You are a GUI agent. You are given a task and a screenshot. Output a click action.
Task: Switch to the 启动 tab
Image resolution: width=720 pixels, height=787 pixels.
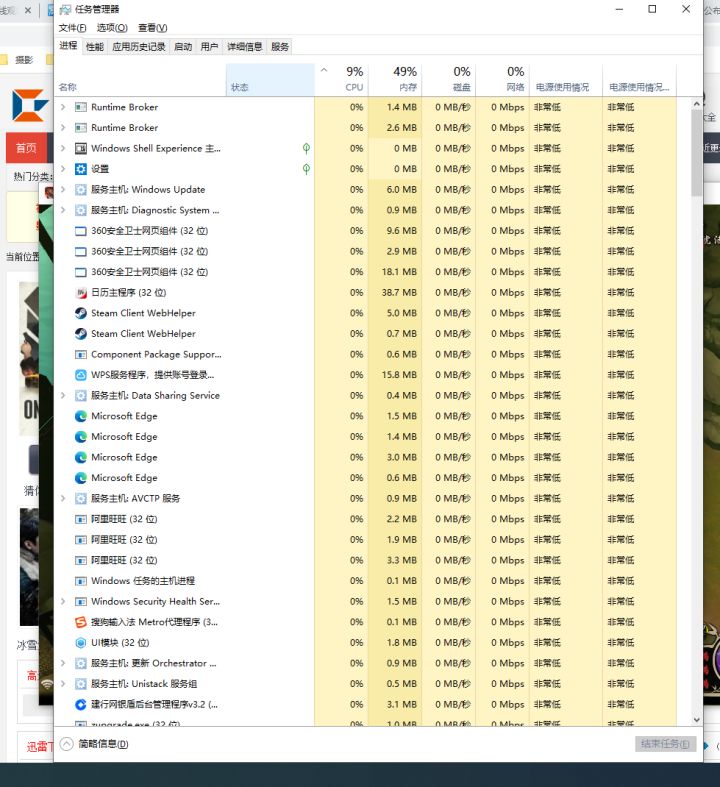tap(183, 47)
